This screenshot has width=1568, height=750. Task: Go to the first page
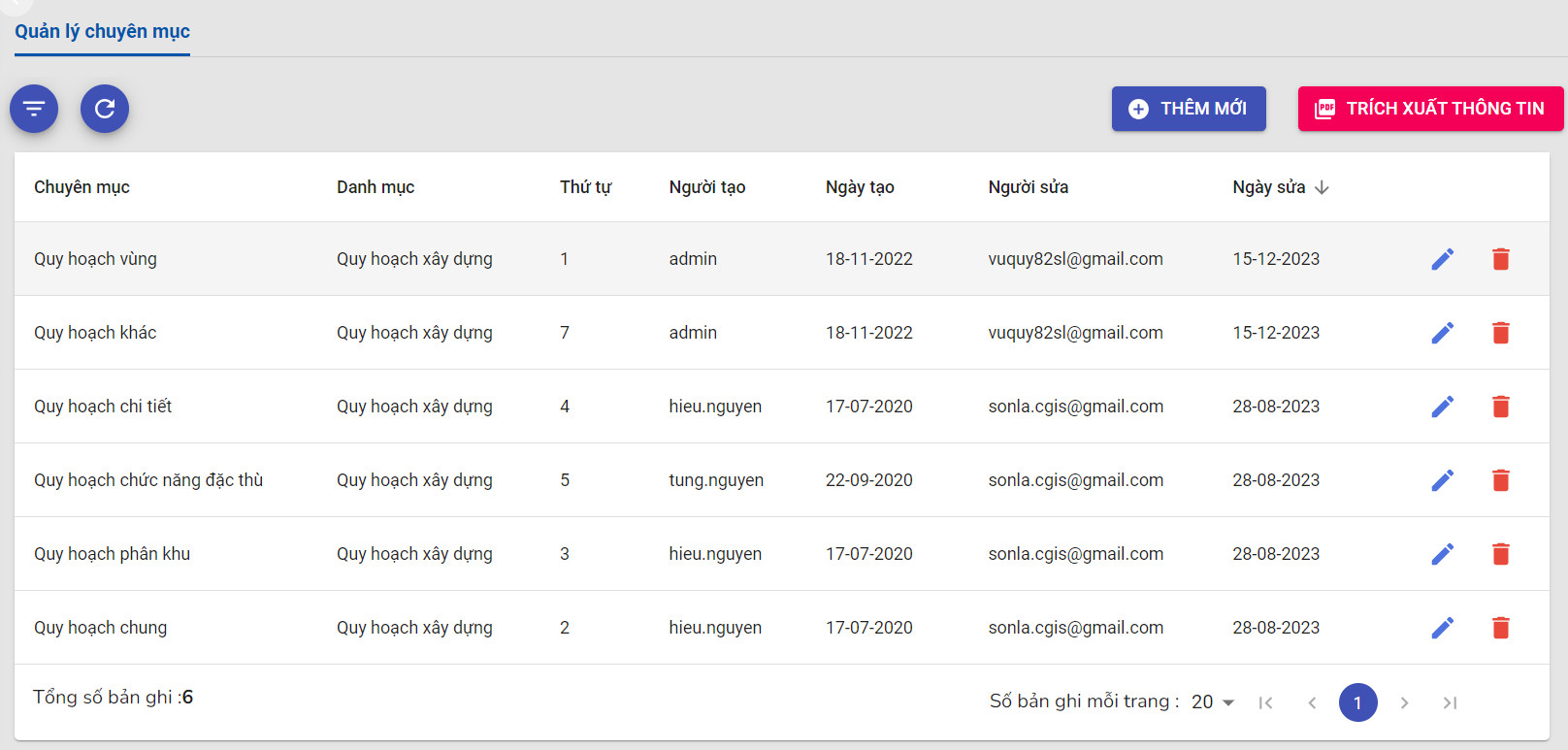pos(1265,702)
